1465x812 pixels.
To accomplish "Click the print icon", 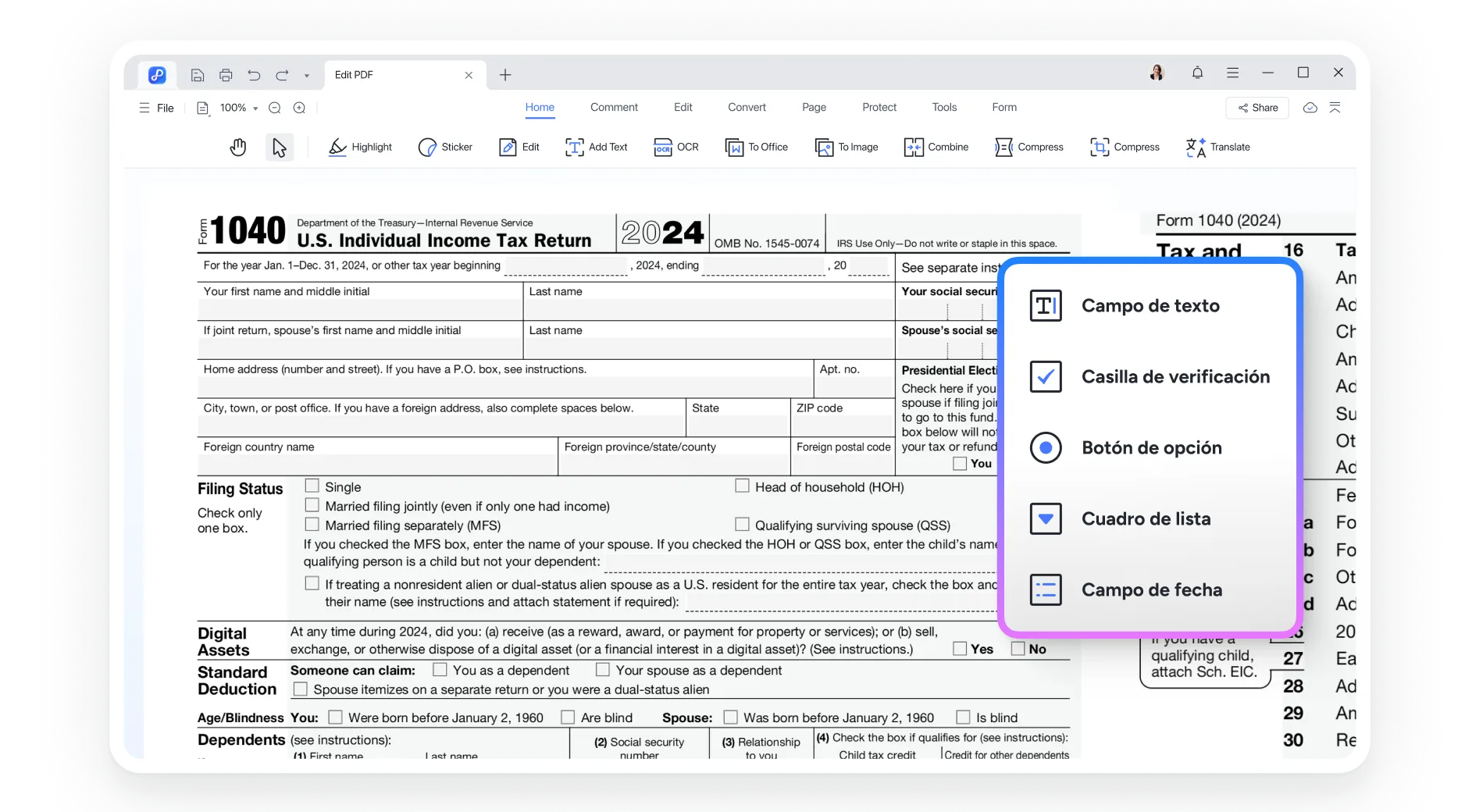I will (226, 75).
